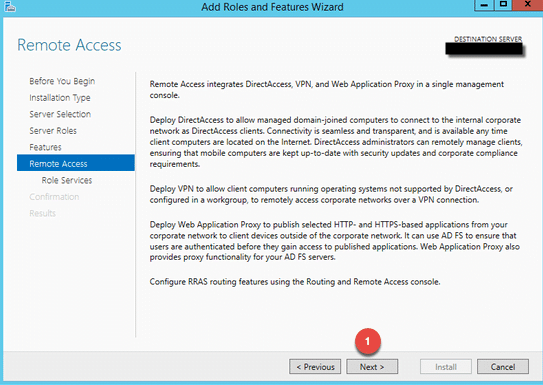The image size is (543, 385).
Task: Minimize the wizard window
Action: pyautogui.click(x=484, y=5)
